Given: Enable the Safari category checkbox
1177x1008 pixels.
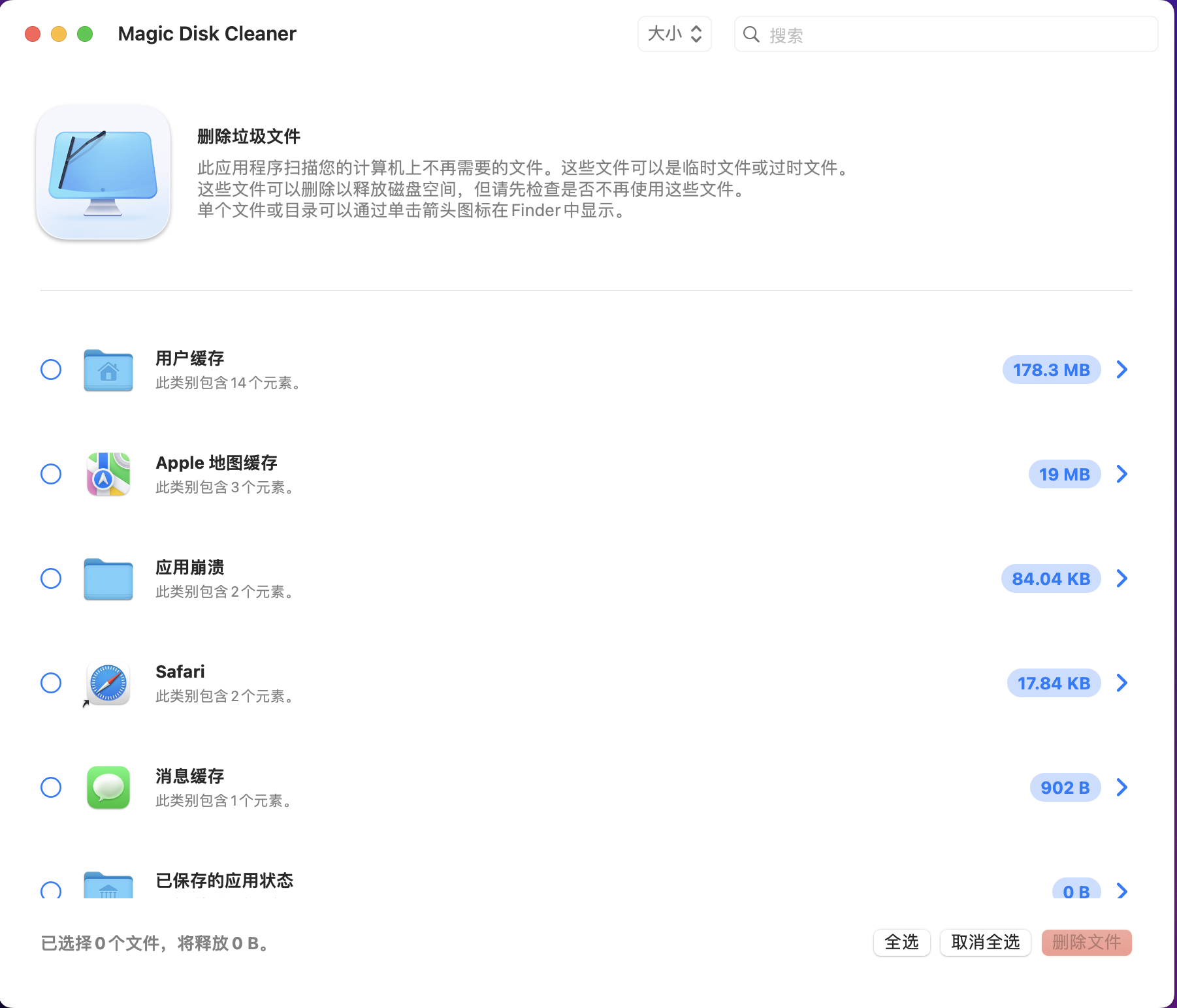Looking at the screenshot, I should coord(51,683).
